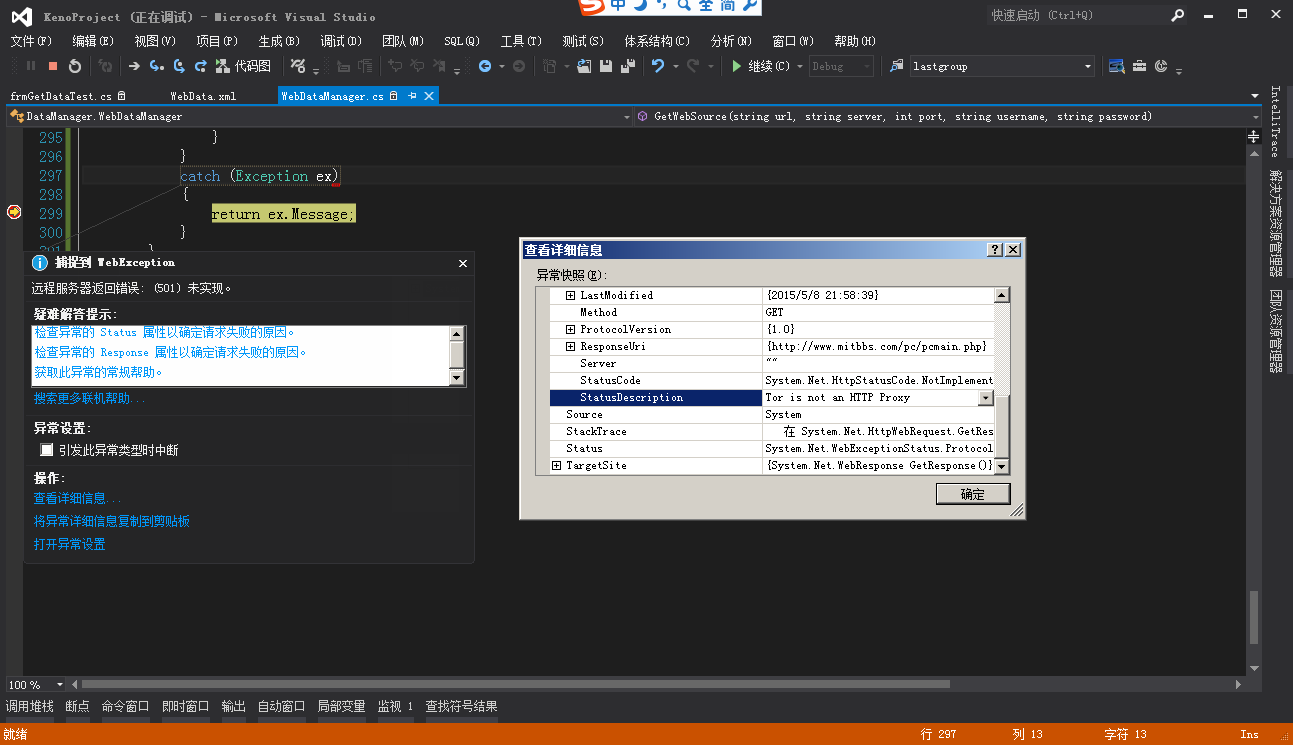The image size is (1293, 745).
Task: Open the 体系结构(C) menu
Action: [x=657, y=41]
